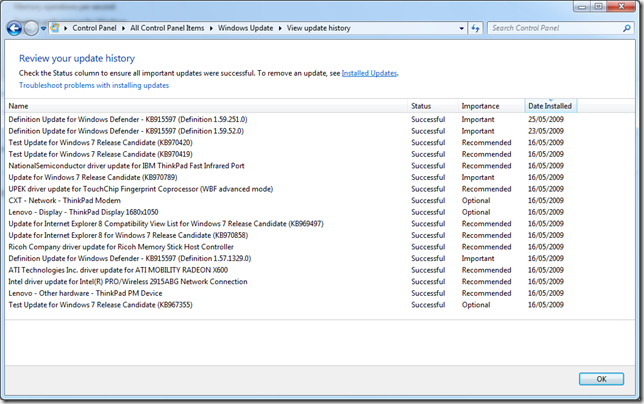
Task: Select Update for Windows 7 KB970789 row
Action: (x=320, y=177)
